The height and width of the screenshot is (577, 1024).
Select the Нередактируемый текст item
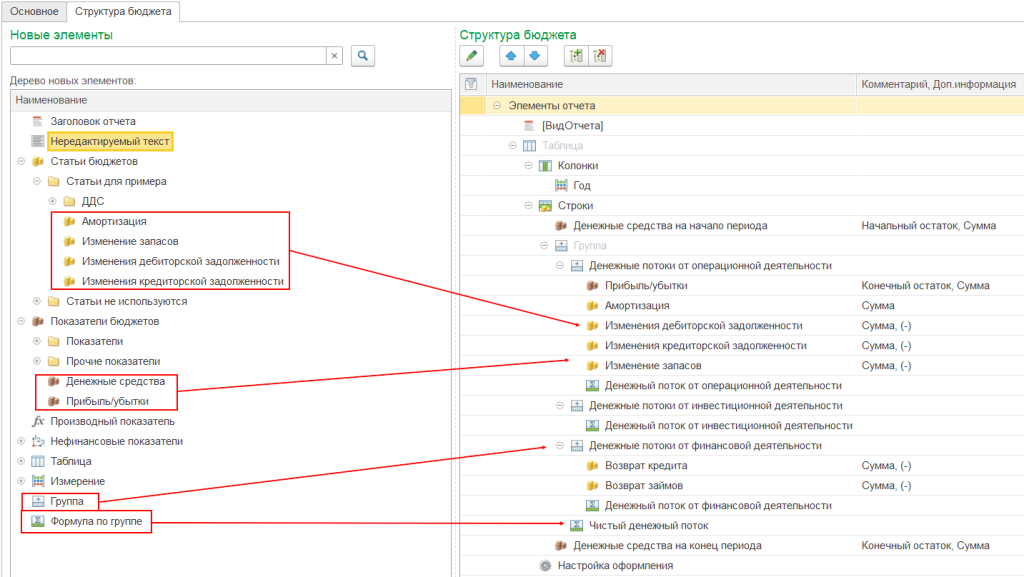pyautogui.click(x=110, y=141)
